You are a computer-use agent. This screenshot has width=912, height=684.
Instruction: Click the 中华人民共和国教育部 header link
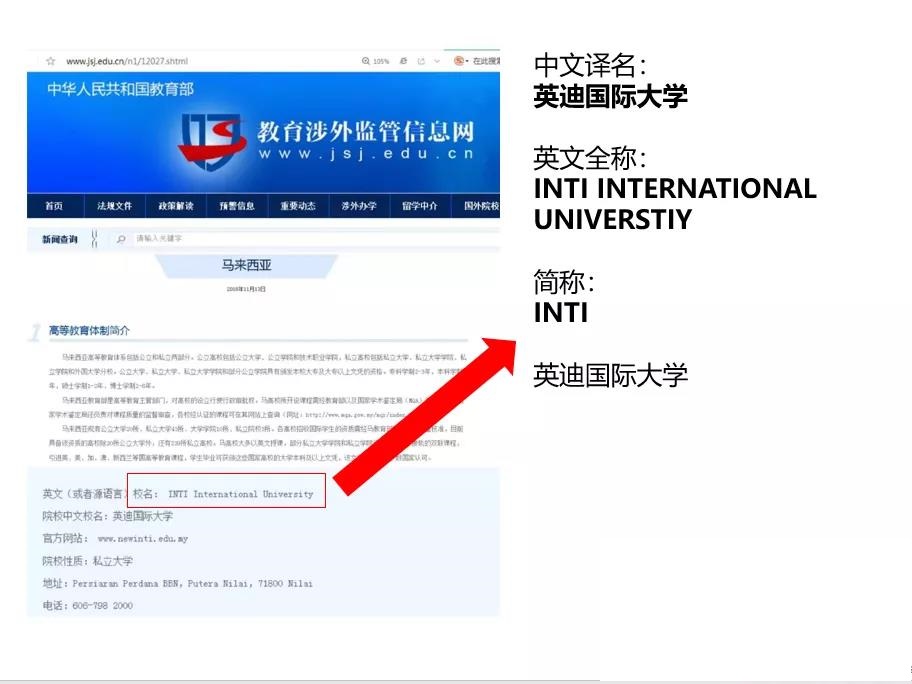[120, 89]
